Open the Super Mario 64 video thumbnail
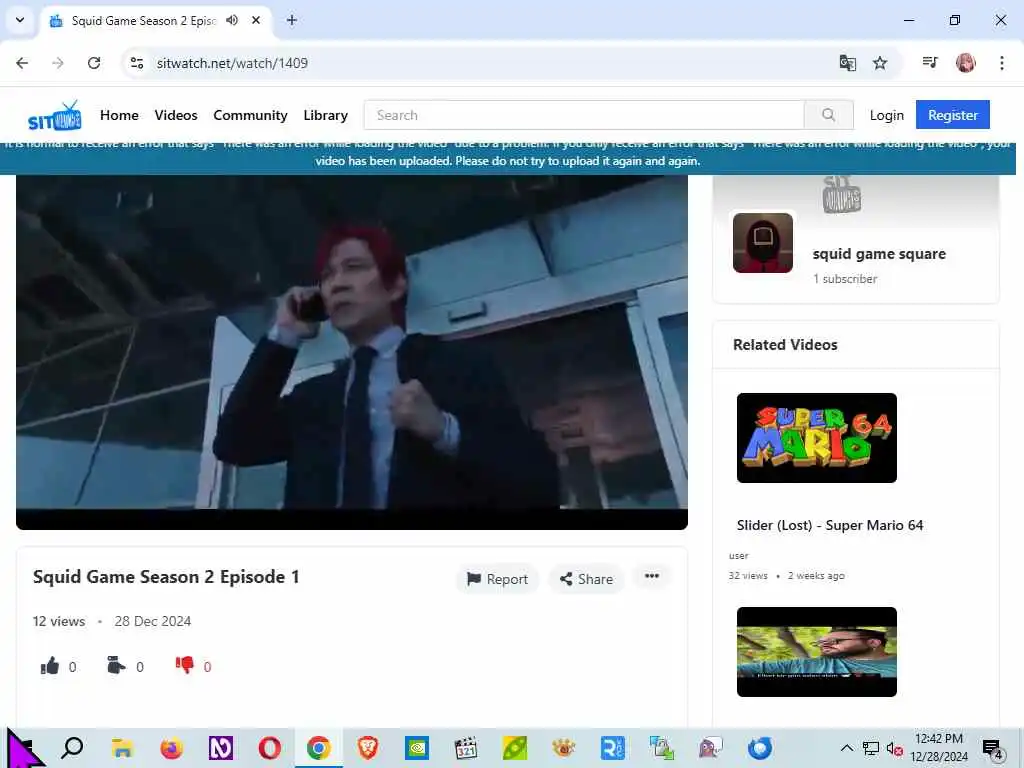 coord(816,438)
